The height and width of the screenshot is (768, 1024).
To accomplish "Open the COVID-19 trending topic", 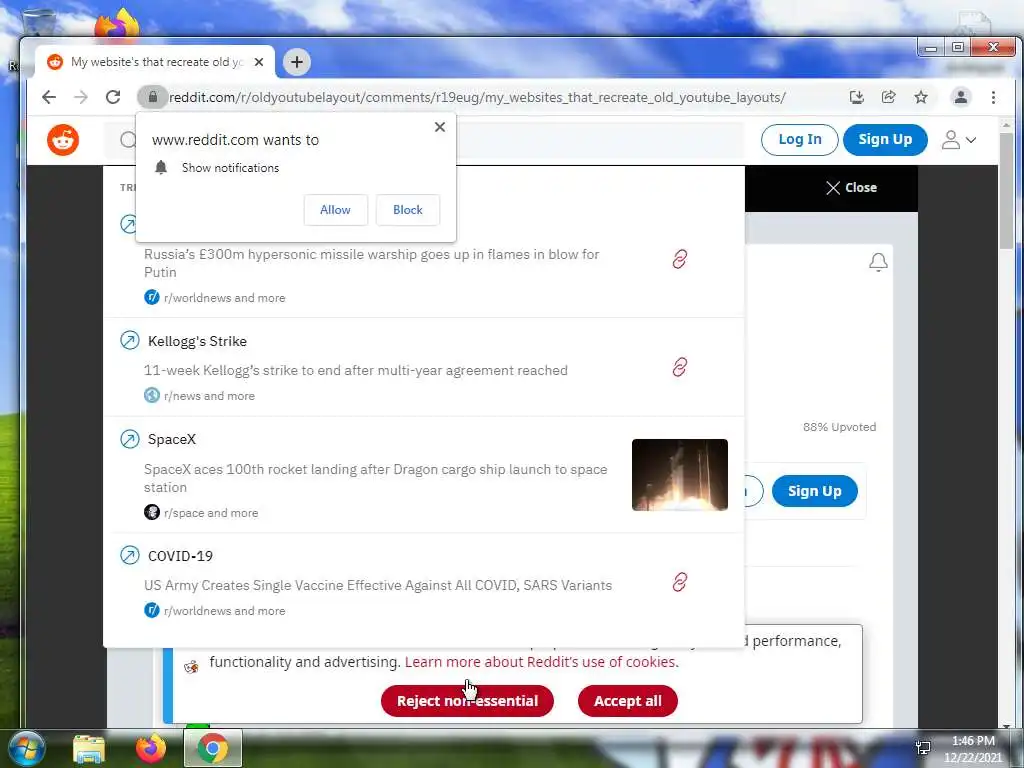I will pos(180,556).
